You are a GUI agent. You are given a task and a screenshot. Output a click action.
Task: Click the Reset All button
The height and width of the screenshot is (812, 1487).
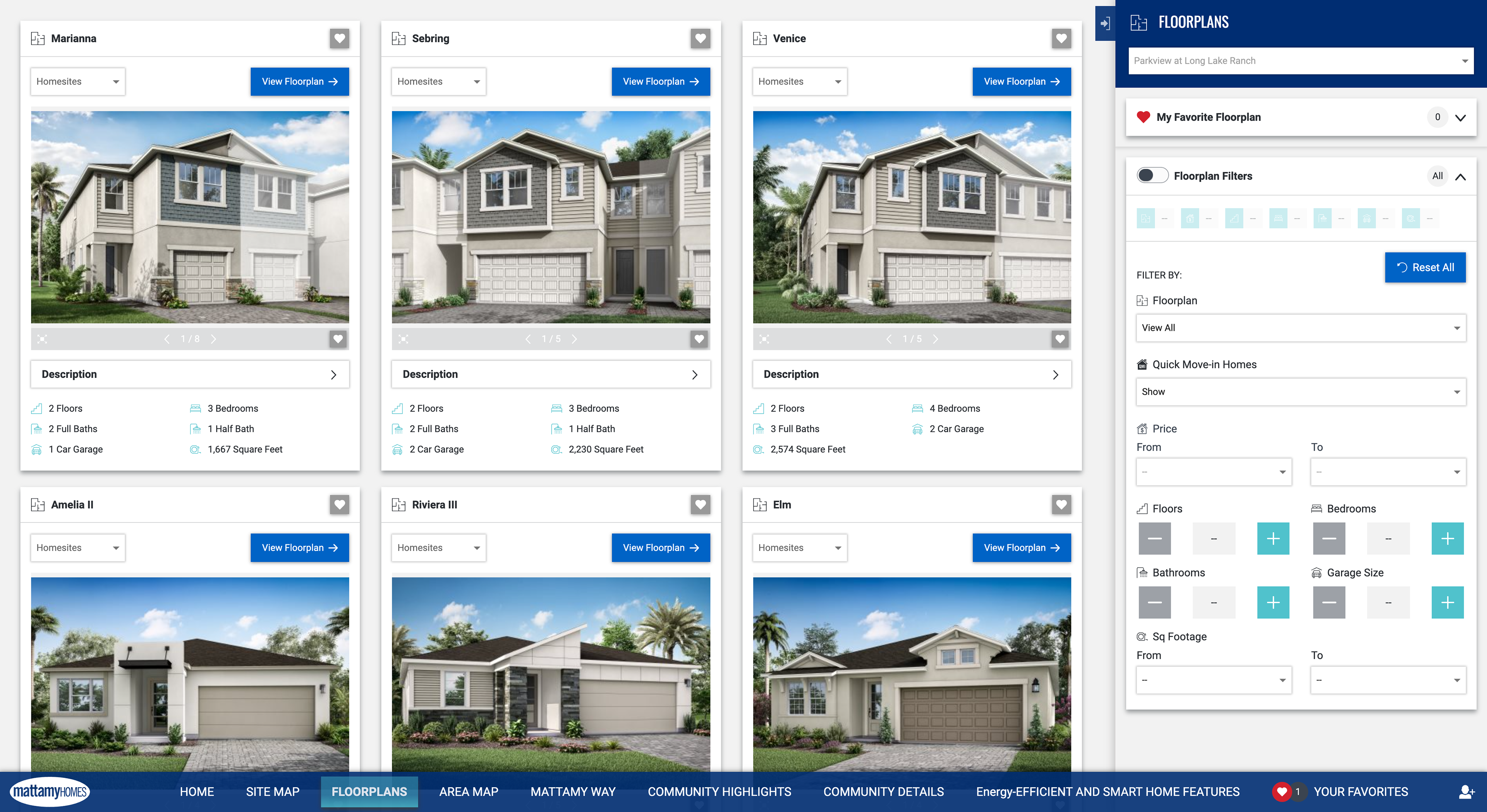(1425, 268)
